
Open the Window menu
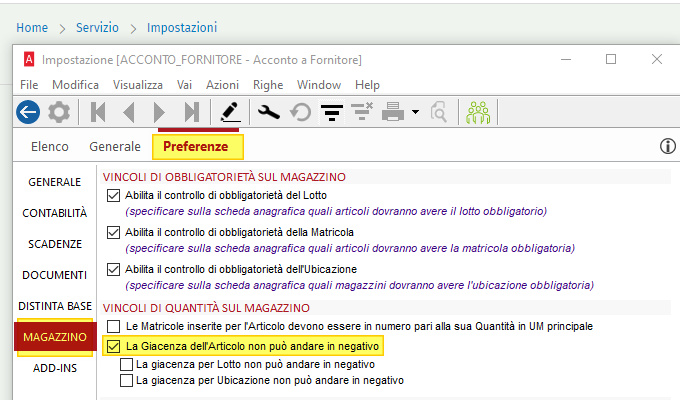pyautogui.click(x=319, y=85)
